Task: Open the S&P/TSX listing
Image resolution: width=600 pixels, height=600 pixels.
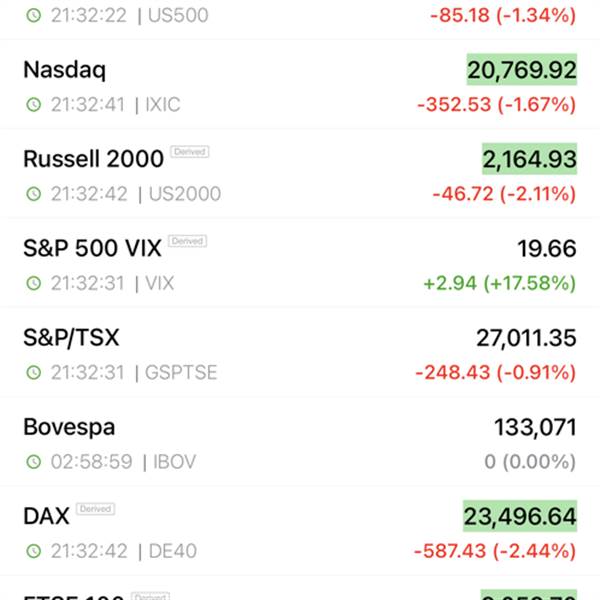Action: [x=300, y=352]
